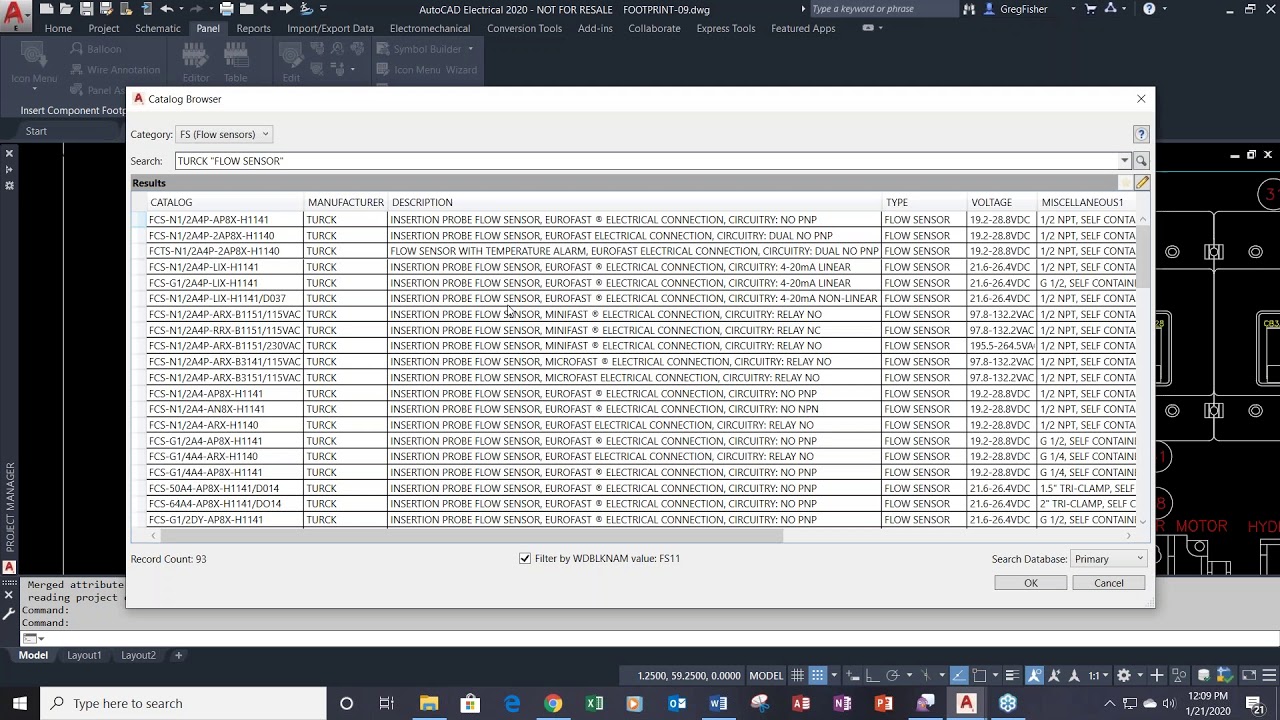
Task: Click the annotation monitor plus icon
Action: 1157,675
